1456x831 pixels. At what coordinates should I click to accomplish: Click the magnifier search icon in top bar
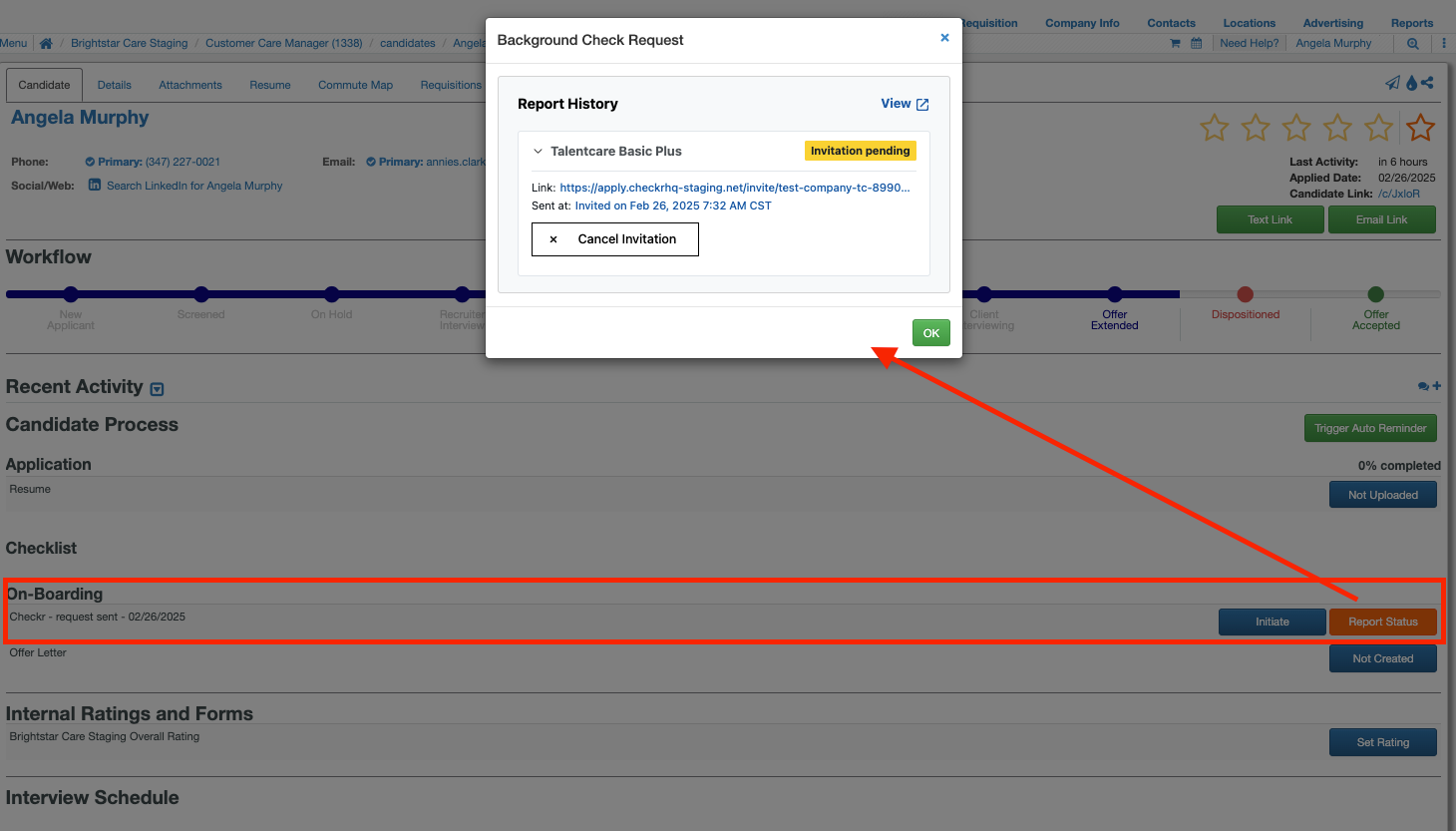(1413, 43)
